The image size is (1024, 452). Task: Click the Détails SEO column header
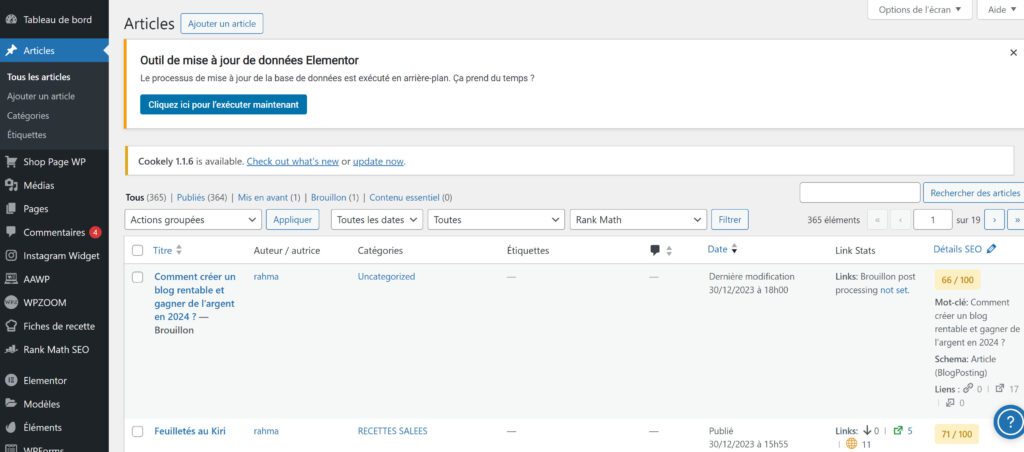[957, 249]
